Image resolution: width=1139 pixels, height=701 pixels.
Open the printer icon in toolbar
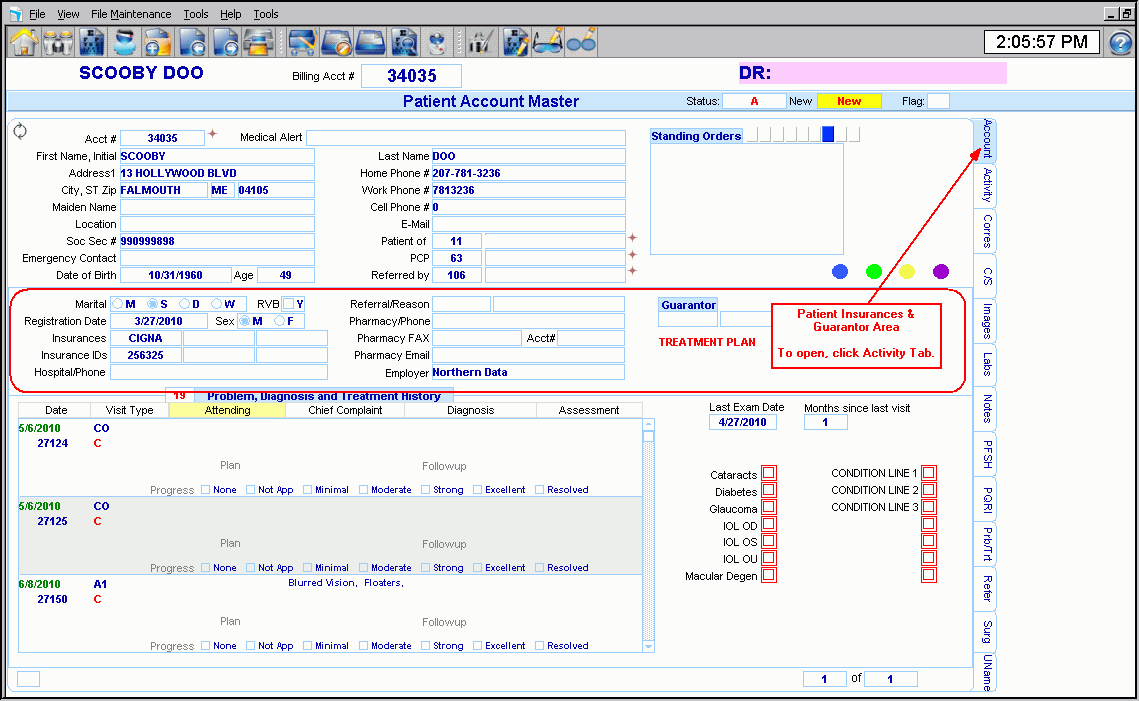click(260, 42)
